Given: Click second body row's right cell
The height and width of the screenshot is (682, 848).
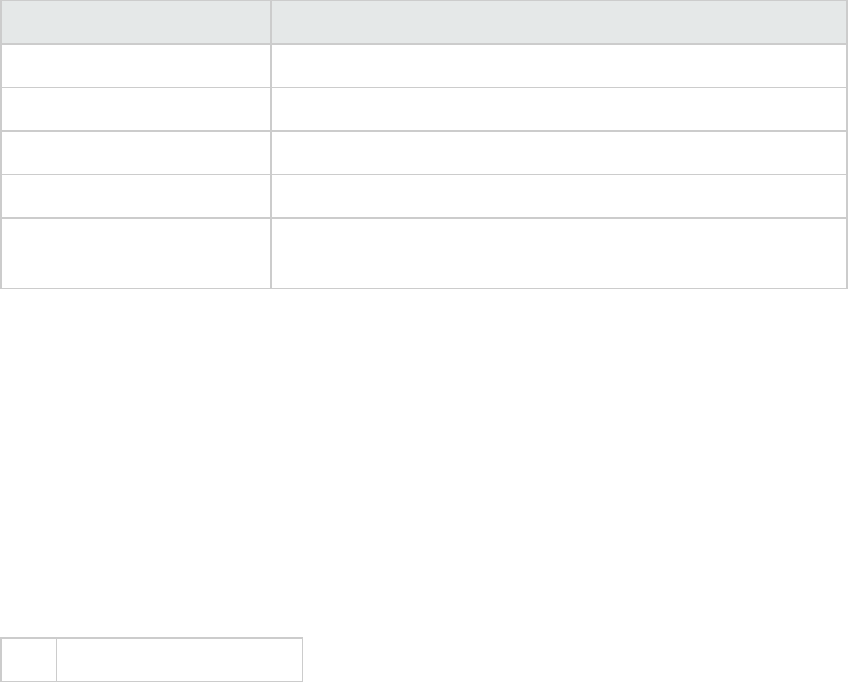Looking at the screenshot, I should (559, 108).
